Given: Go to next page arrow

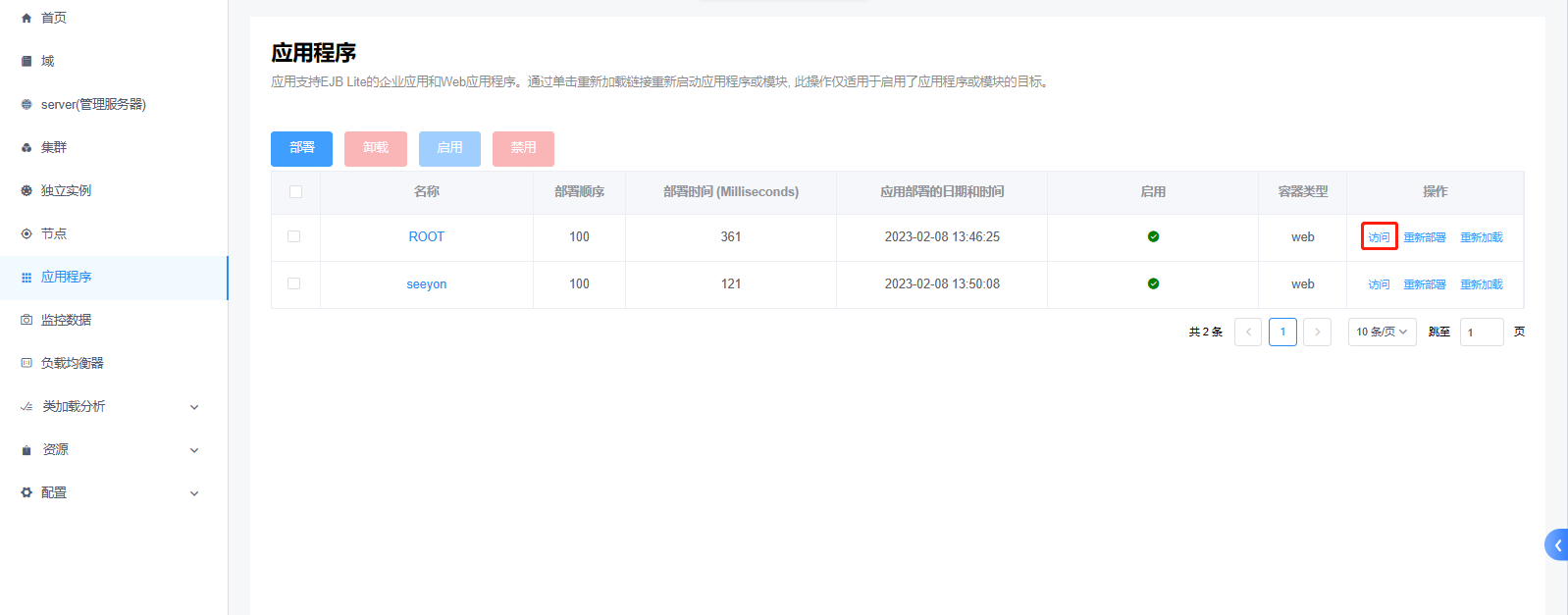Looking at the screenshot, I should point(1317,332).
